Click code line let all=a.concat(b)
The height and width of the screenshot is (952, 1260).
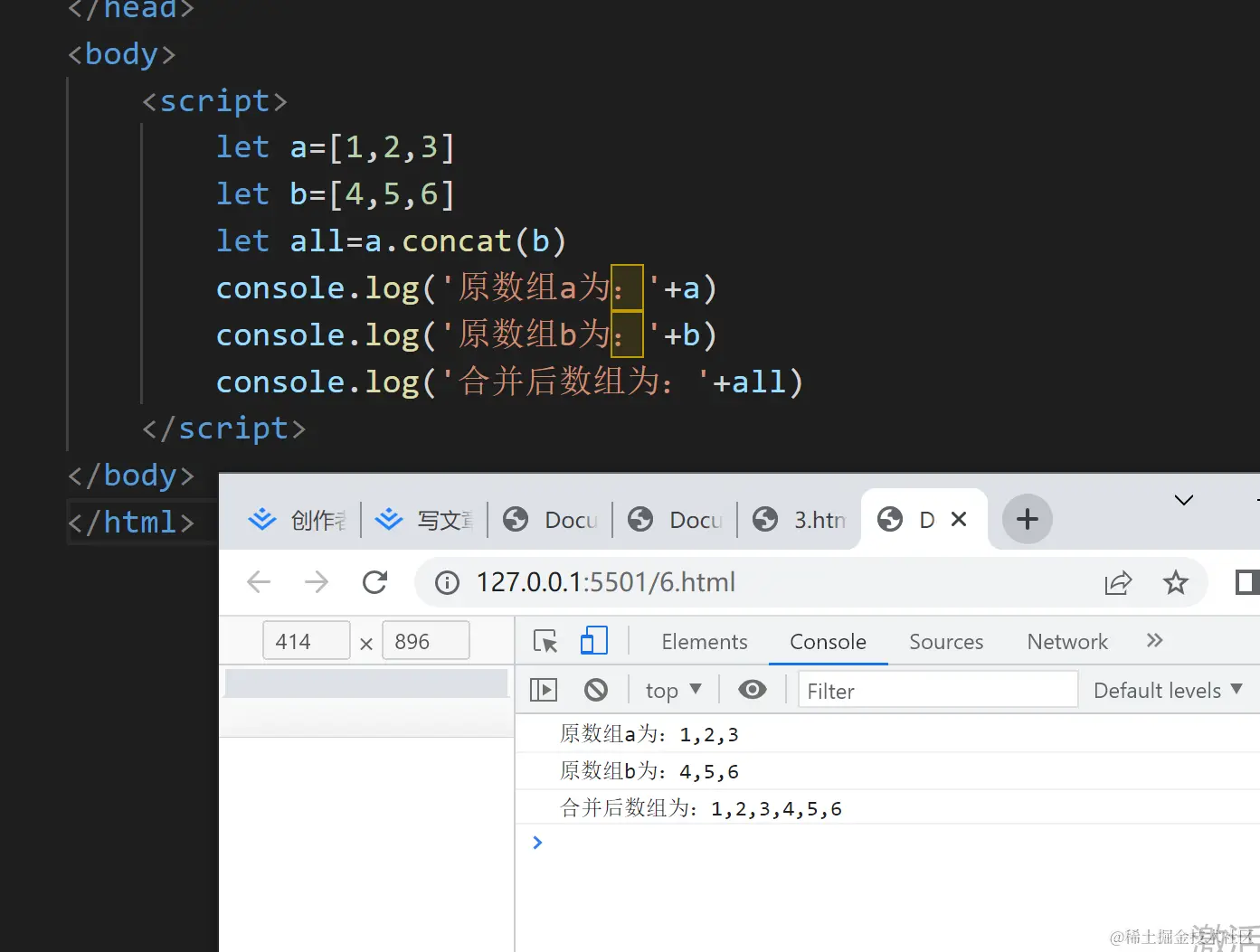(391, 240)
